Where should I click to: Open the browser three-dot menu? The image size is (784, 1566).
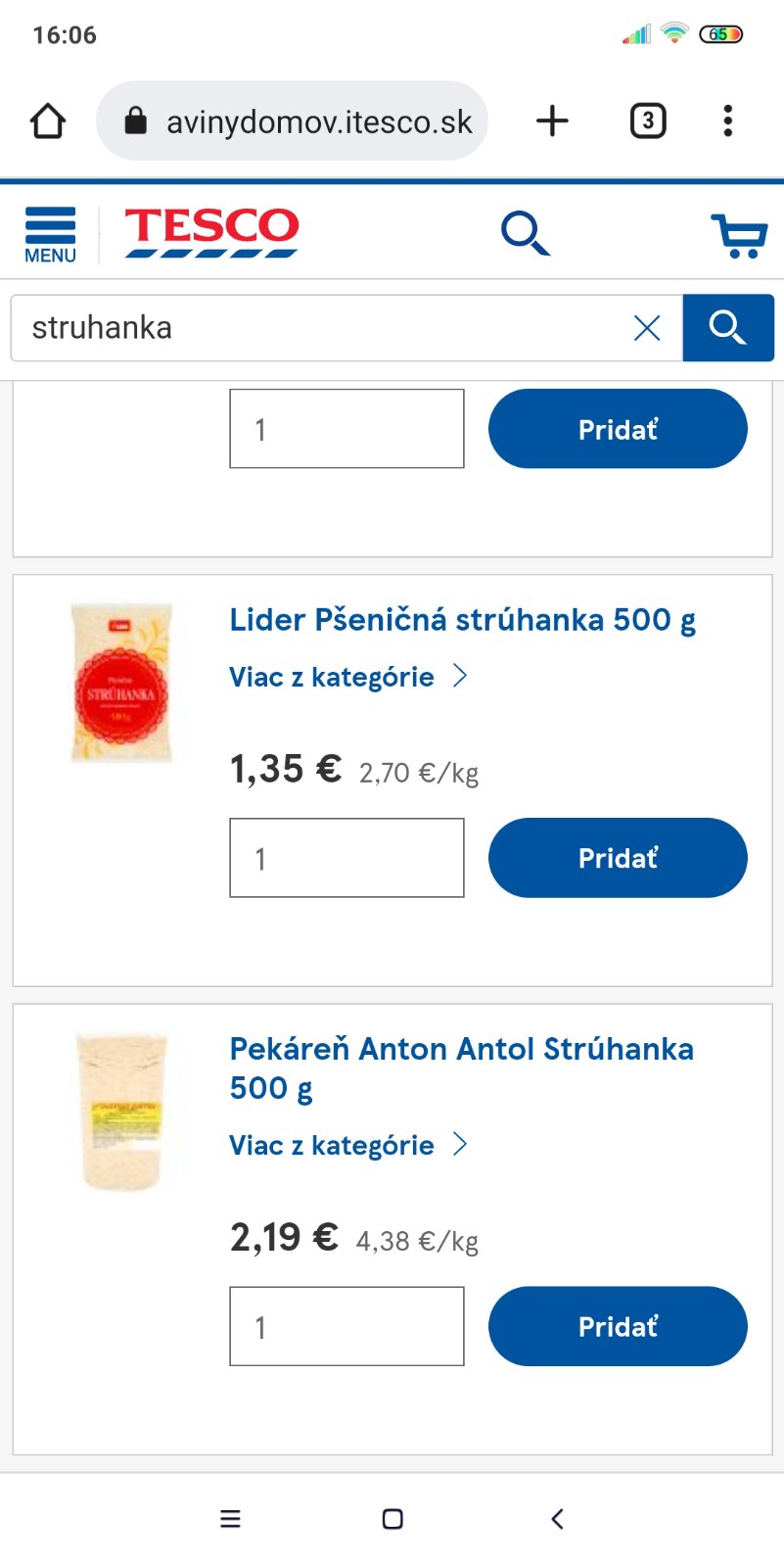pos(727,121)
